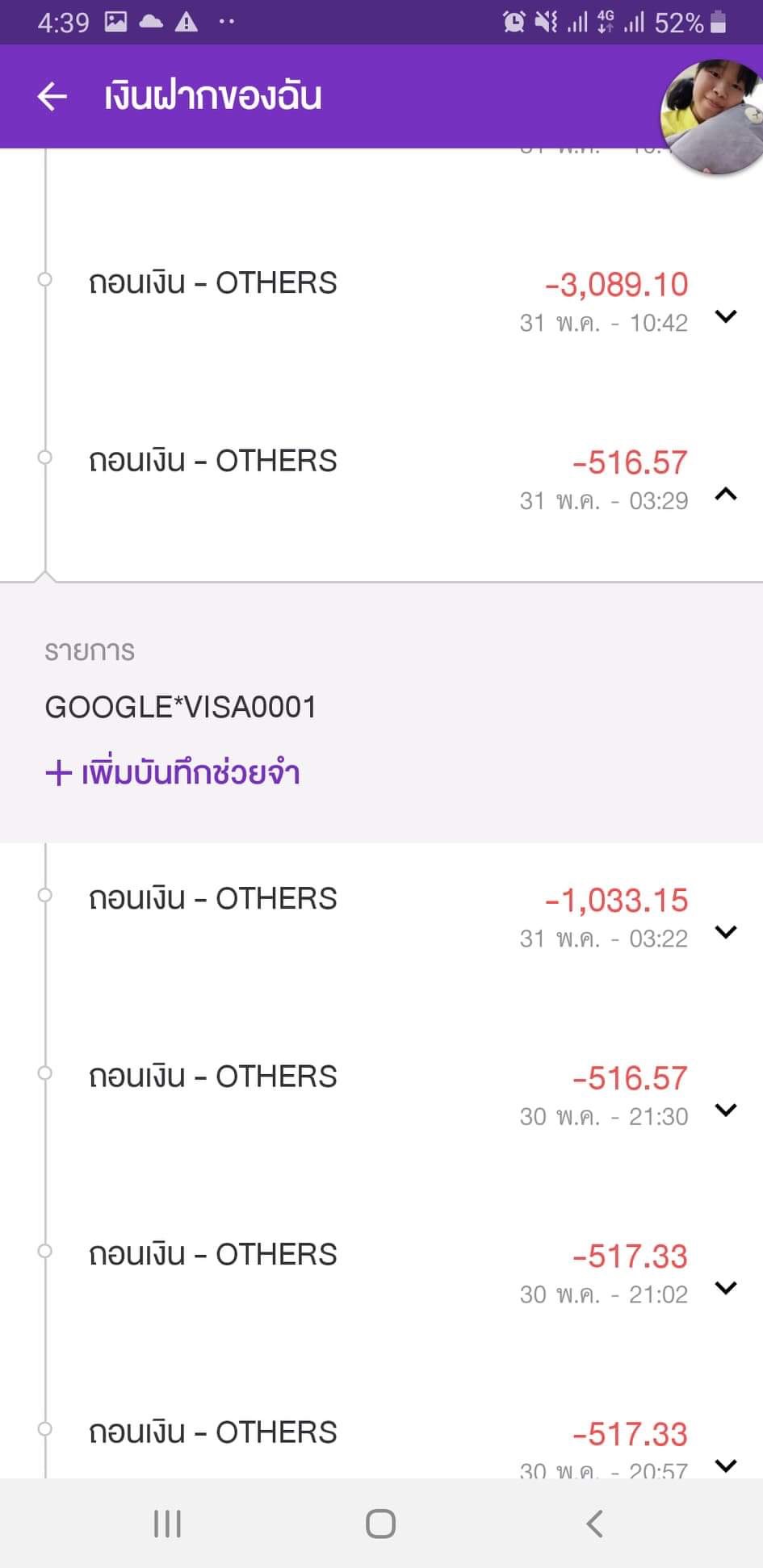Tap the battery icon in status bar

[x=718, y=23]
